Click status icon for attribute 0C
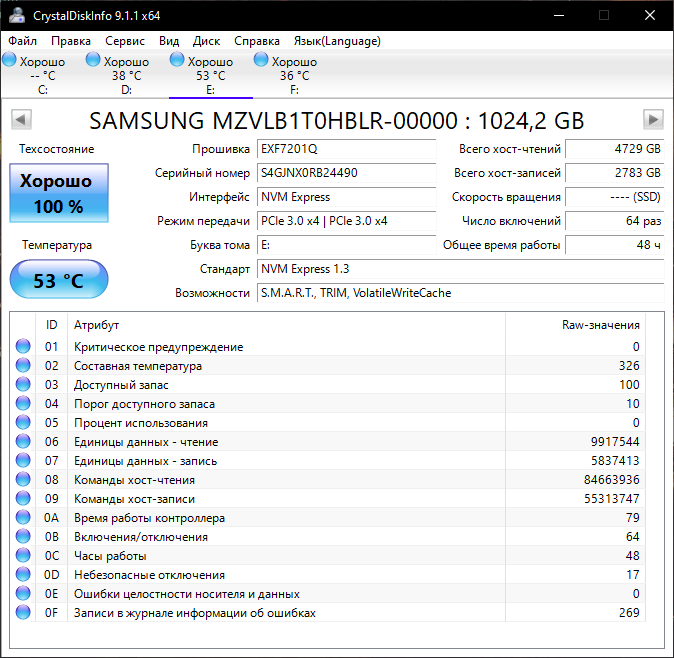Screen dimensions: 674x658 [23, 555]
